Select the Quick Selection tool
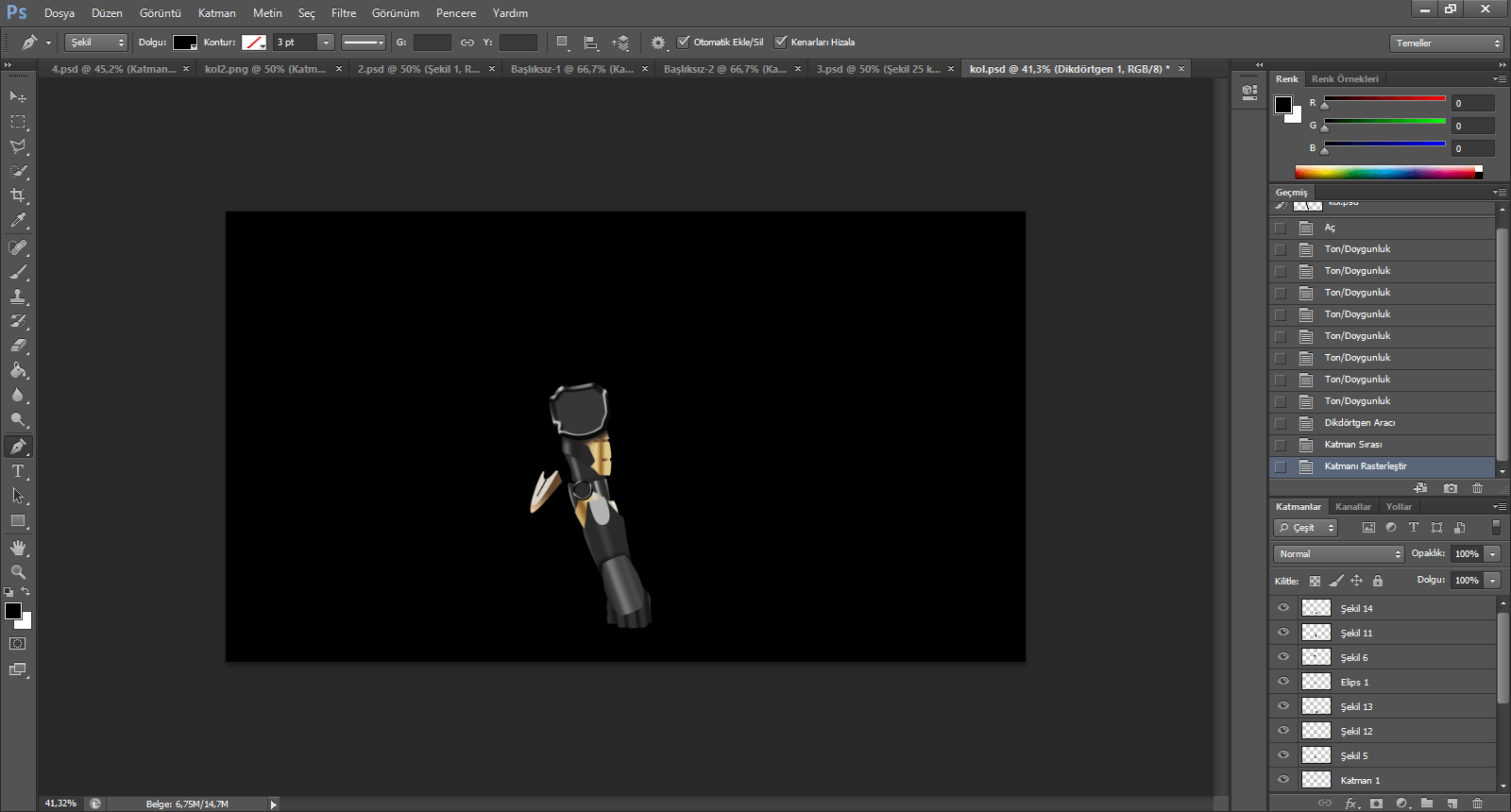 18,171
